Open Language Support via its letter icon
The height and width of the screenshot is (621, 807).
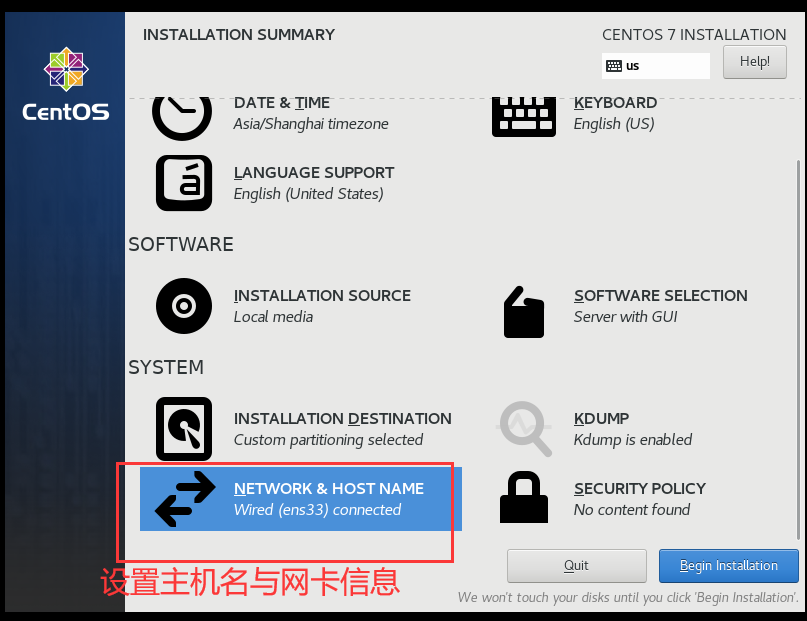click(184, 183)
